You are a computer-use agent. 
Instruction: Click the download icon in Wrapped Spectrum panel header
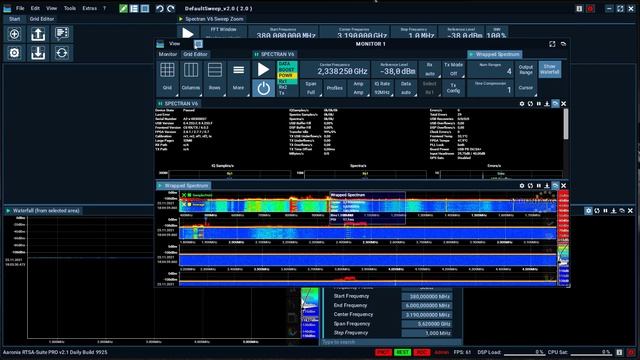point(547,185)
